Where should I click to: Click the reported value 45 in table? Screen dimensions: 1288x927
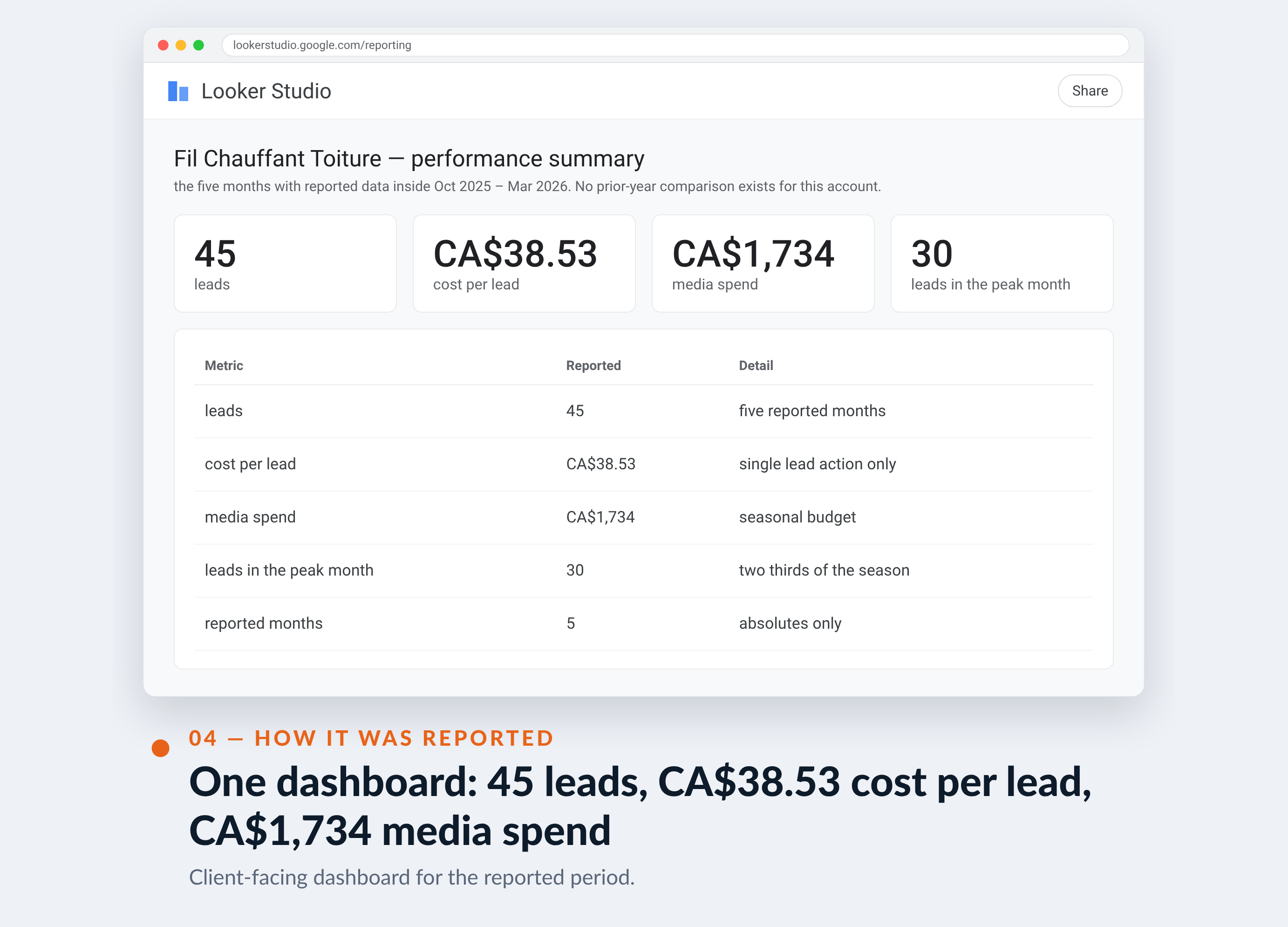pos(575,411)
